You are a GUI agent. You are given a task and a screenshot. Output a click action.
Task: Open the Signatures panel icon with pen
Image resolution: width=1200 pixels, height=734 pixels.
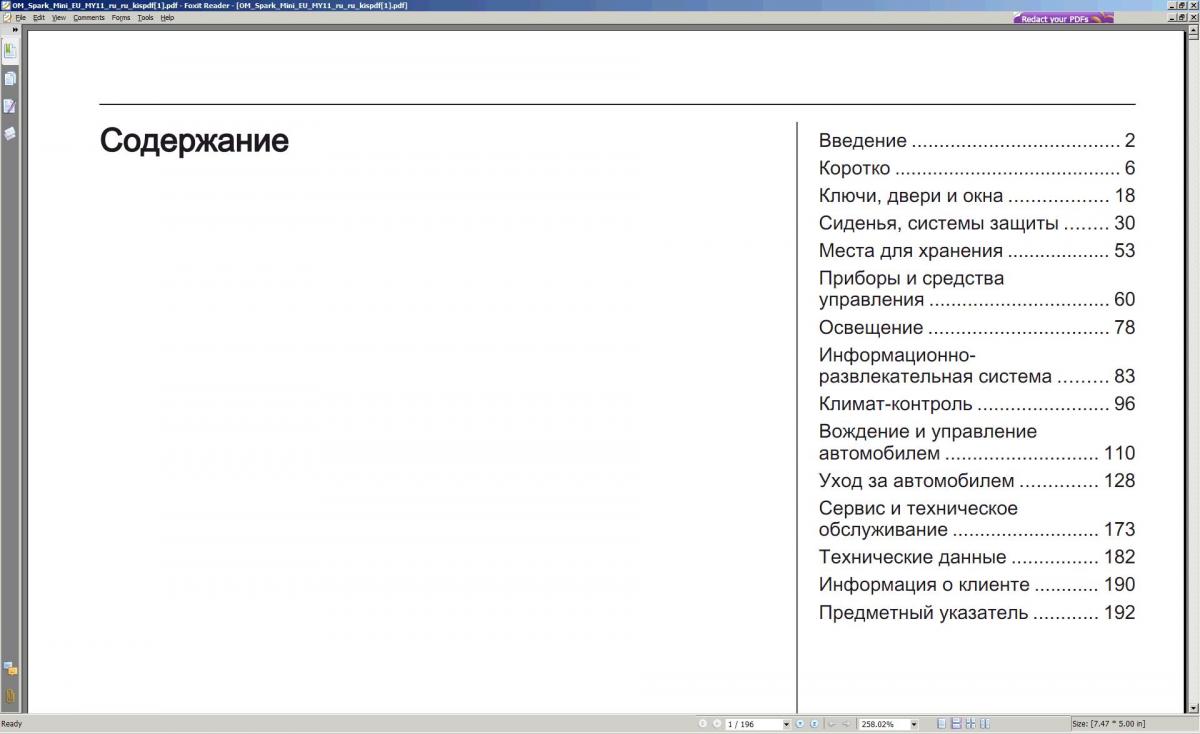[x=10, y=106]
